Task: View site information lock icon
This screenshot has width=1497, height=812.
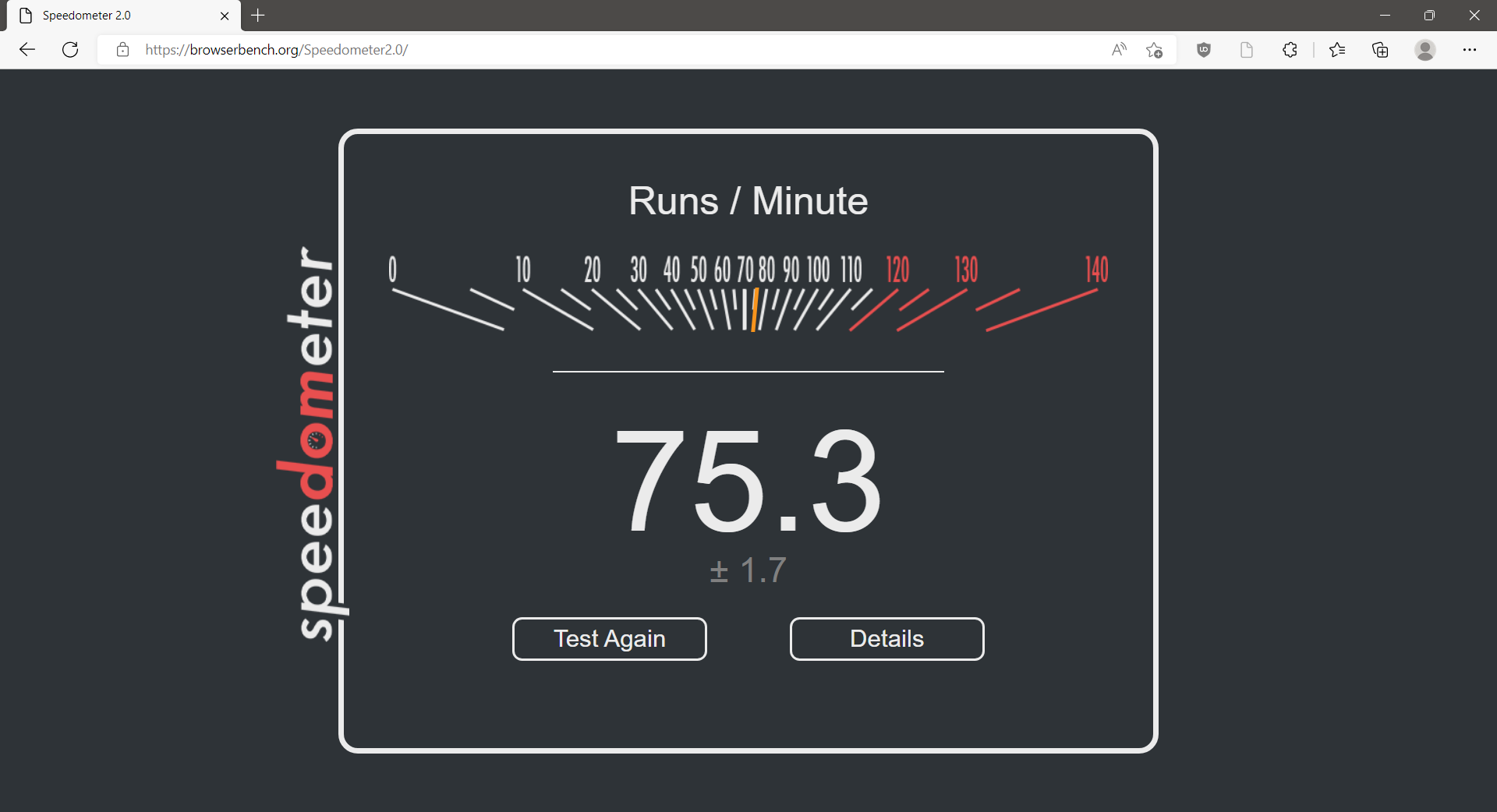Action: click(122, 50)
